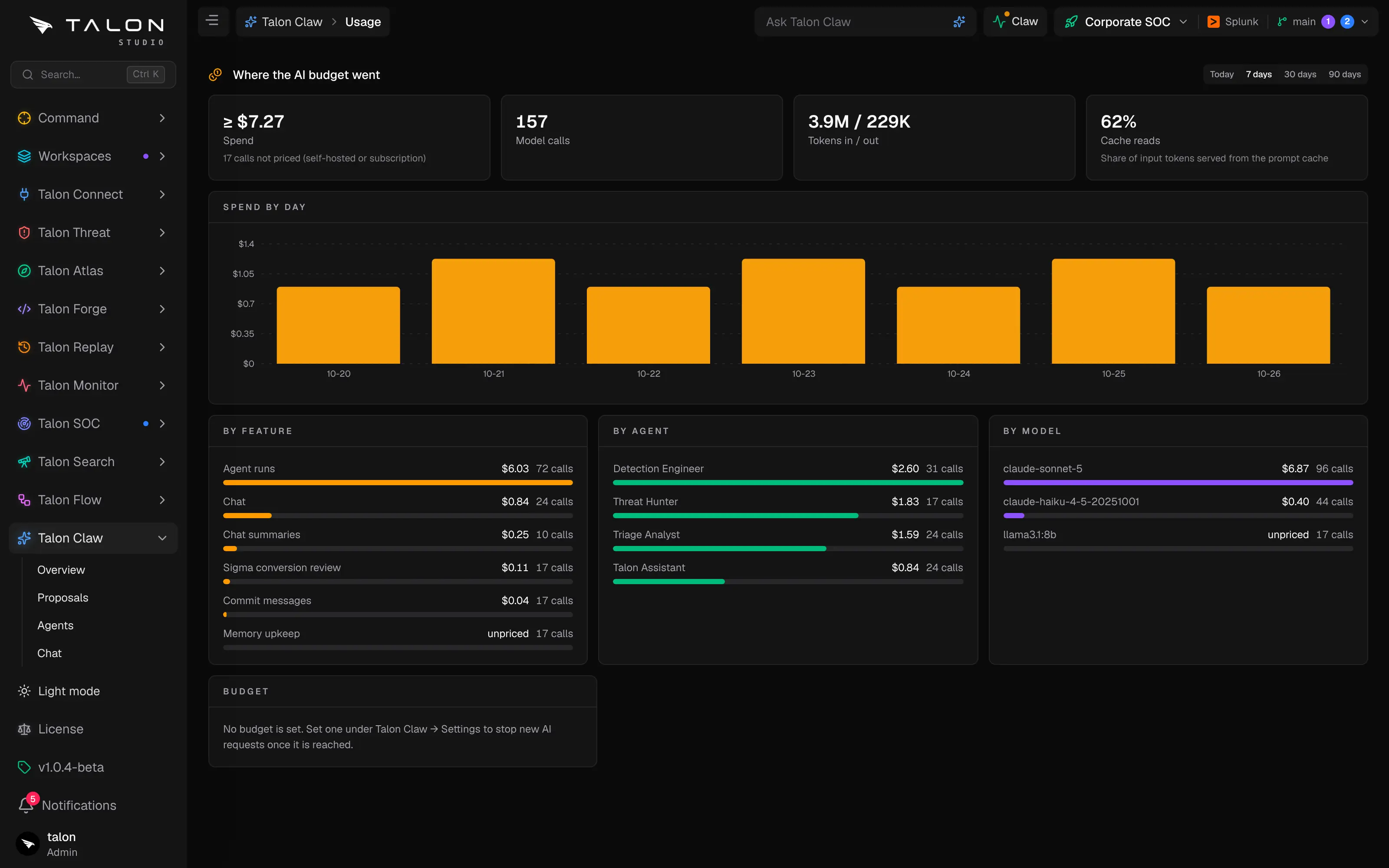Select the 90 days time range
Image resolution: width=1389 pixels, height=868 pixels.
pos(1344,75)
